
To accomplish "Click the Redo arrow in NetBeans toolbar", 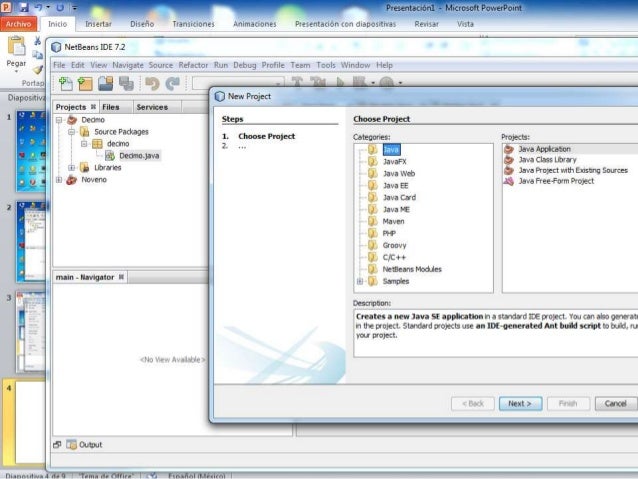I will pyautogui.click(x=173, y=83).
